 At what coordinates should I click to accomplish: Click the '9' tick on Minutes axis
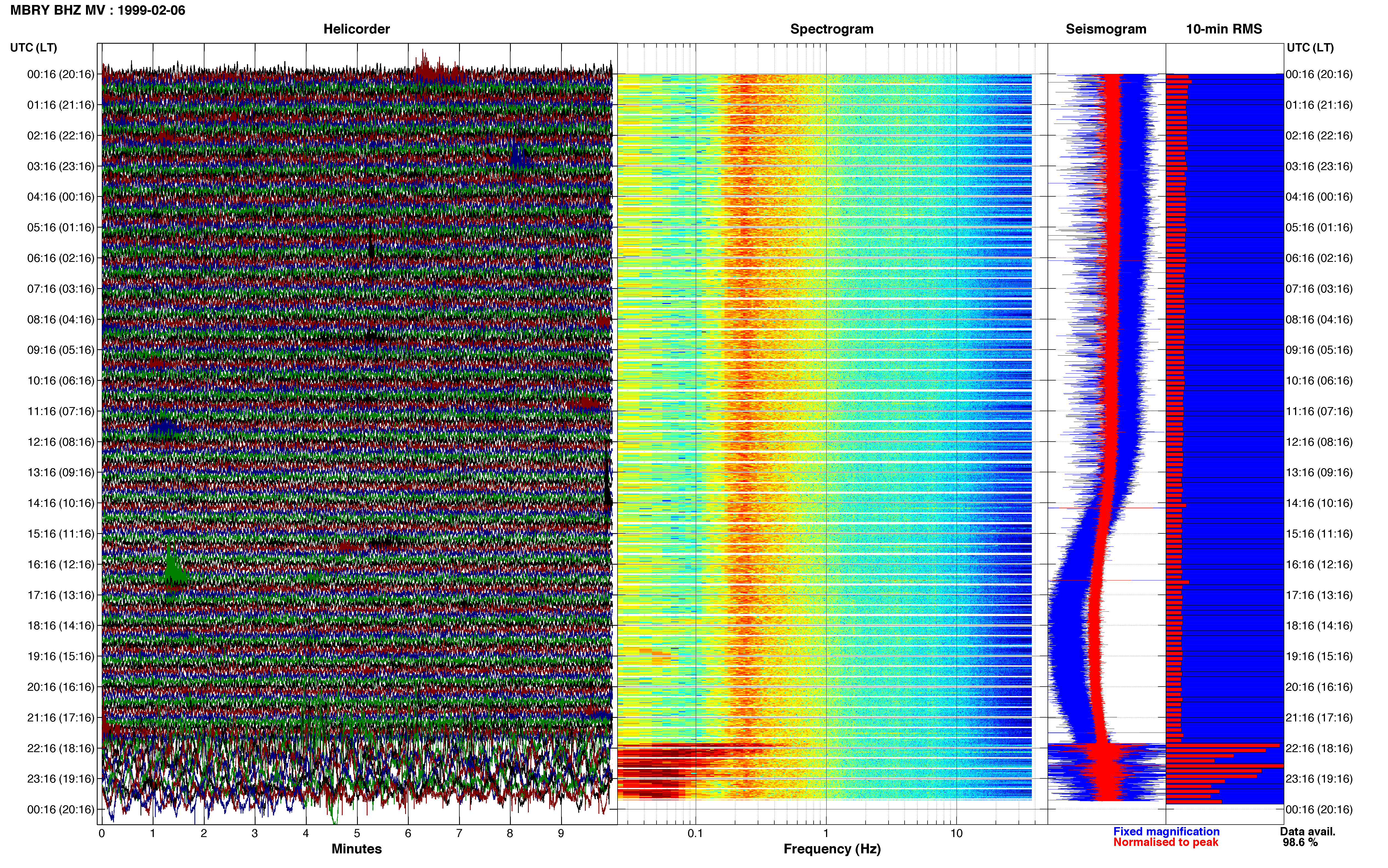(x=561, y=833)
